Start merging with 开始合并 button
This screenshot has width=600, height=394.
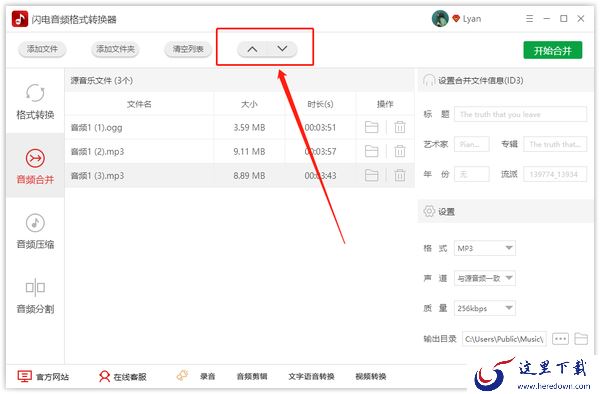coord(553,50)
